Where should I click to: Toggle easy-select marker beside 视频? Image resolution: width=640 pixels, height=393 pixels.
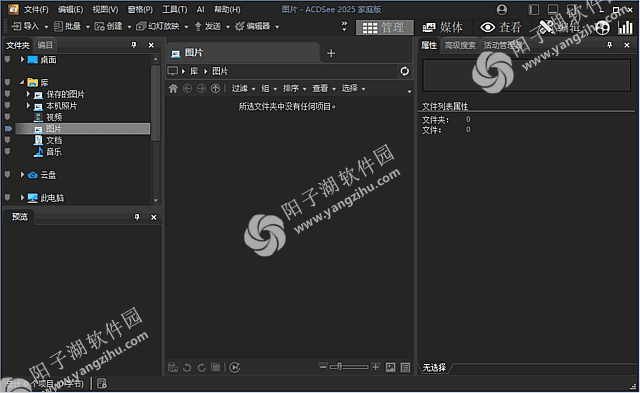point(7,117)
